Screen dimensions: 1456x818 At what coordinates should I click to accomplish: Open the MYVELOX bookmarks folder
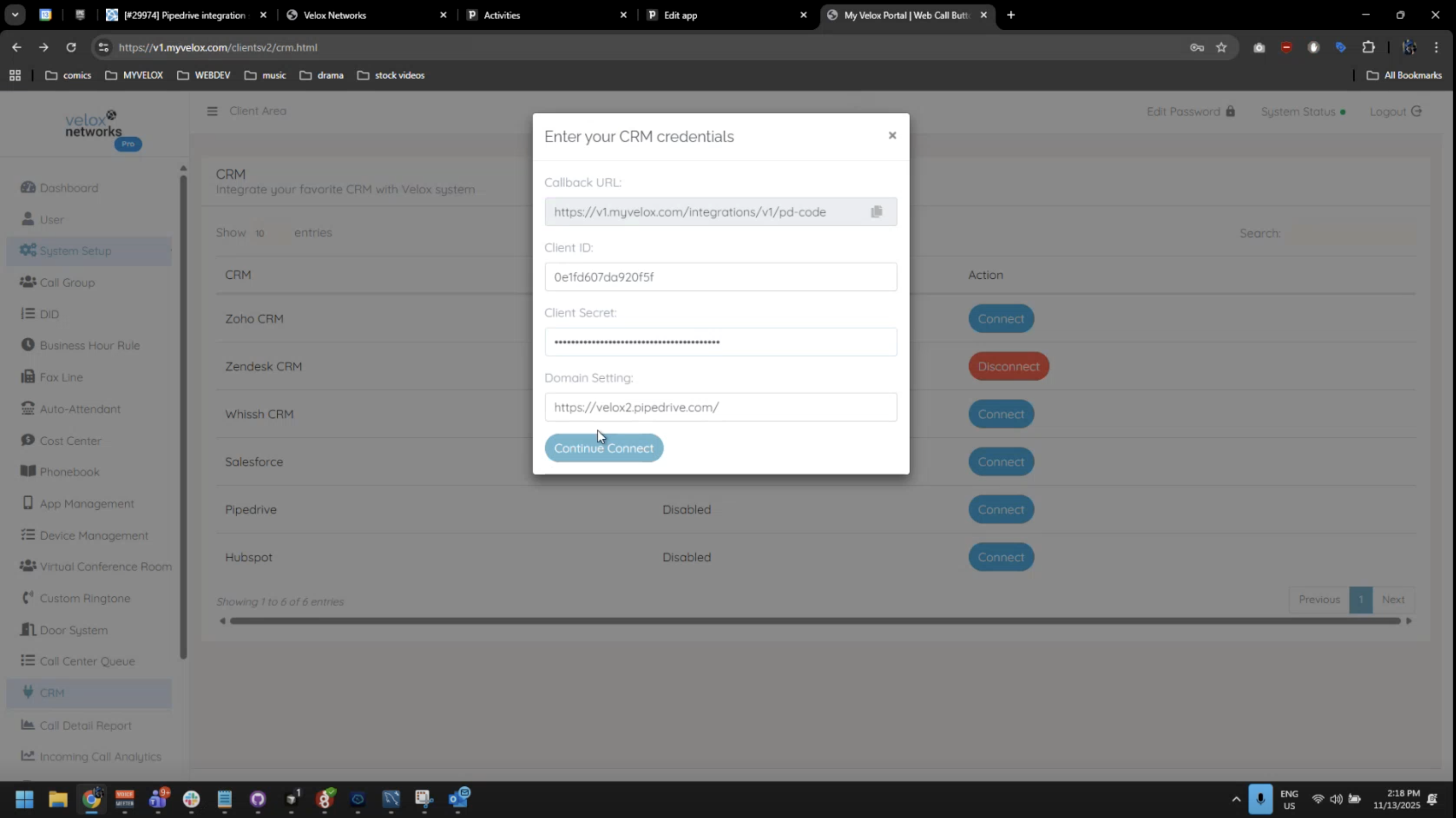click(x=134, y=75)
